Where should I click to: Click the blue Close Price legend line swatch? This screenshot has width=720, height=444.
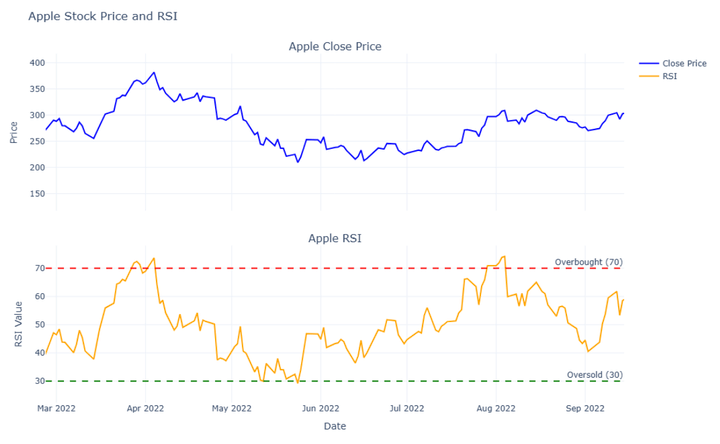tap(647, 62)
